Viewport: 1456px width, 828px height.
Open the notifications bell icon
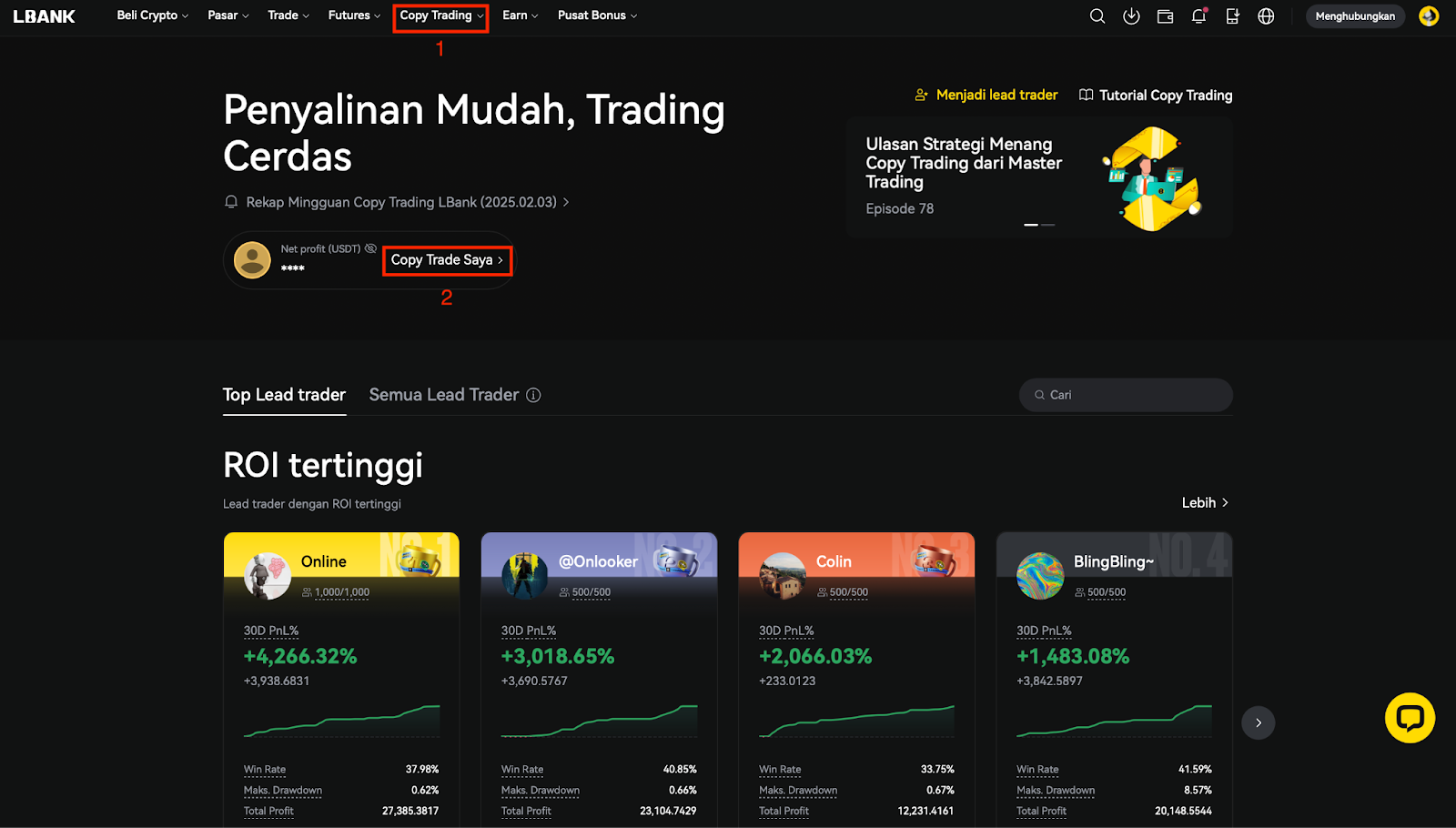point(1198,16)
